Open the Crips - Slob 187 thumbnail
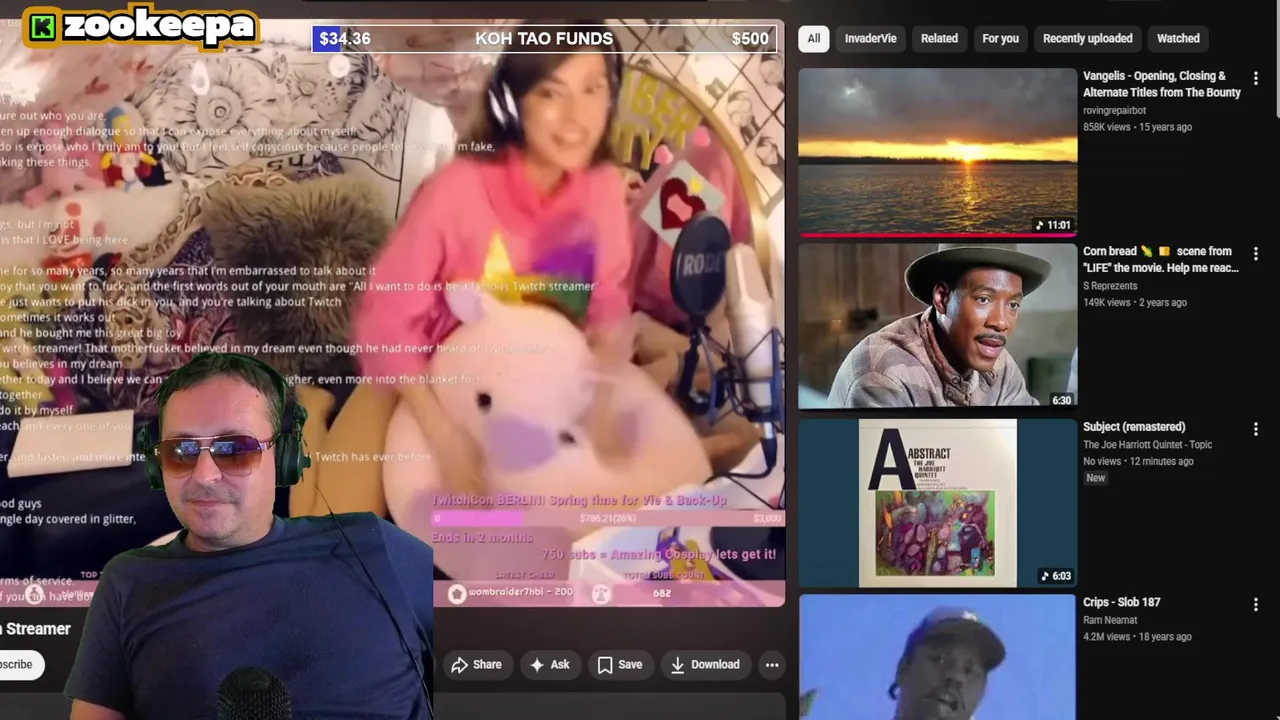The width and height of the screenshot is (1280, 720). 938,657
